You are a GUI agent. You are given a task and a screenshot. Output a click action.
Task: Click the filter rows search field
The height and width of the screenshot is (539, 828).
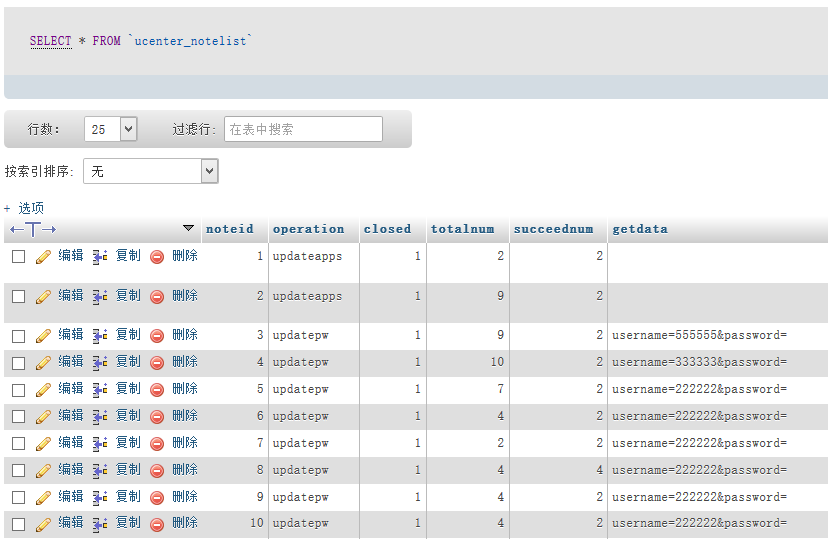coord(303,129)
